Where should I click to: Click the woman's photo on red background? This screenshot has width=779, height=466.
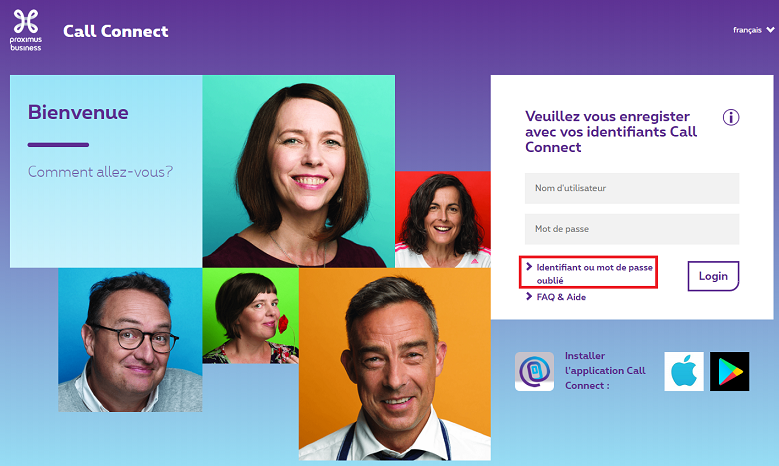(x=442, y=219)
